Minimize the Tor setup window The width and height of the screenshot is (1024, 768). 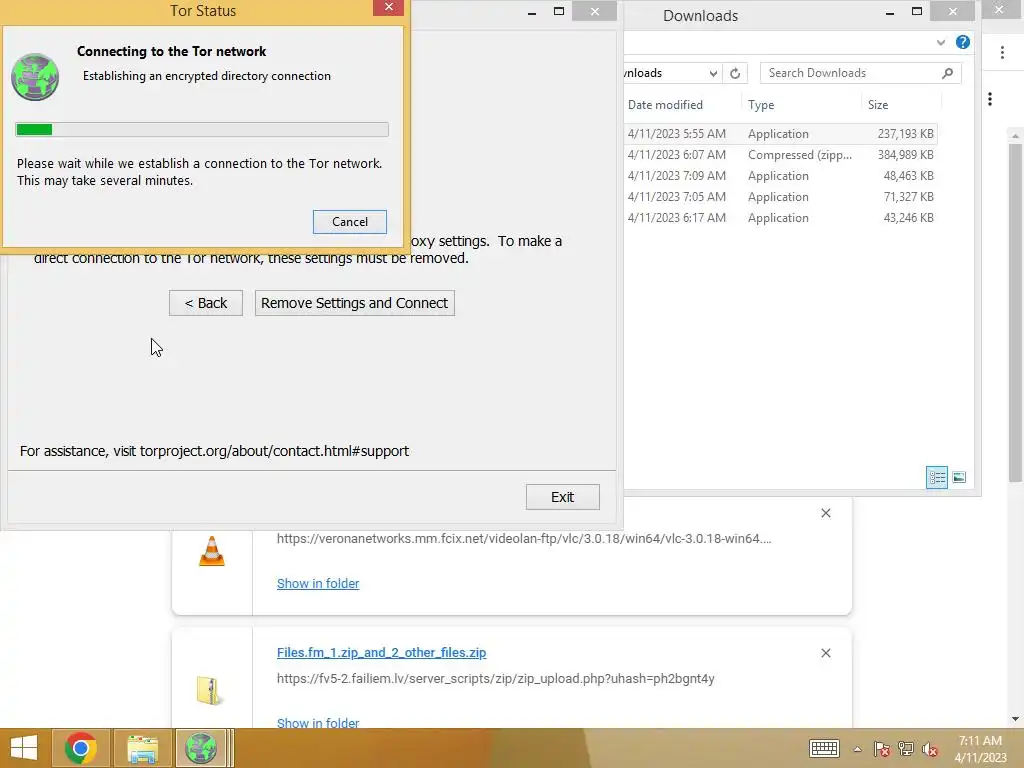click(x=532, y=12)
